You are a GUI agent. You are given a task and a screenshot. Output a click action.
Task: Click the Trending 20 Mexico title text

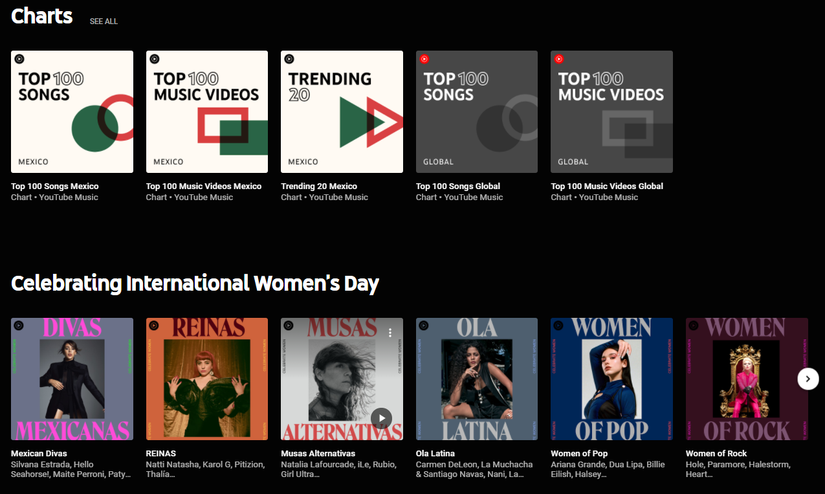[319, 186]
